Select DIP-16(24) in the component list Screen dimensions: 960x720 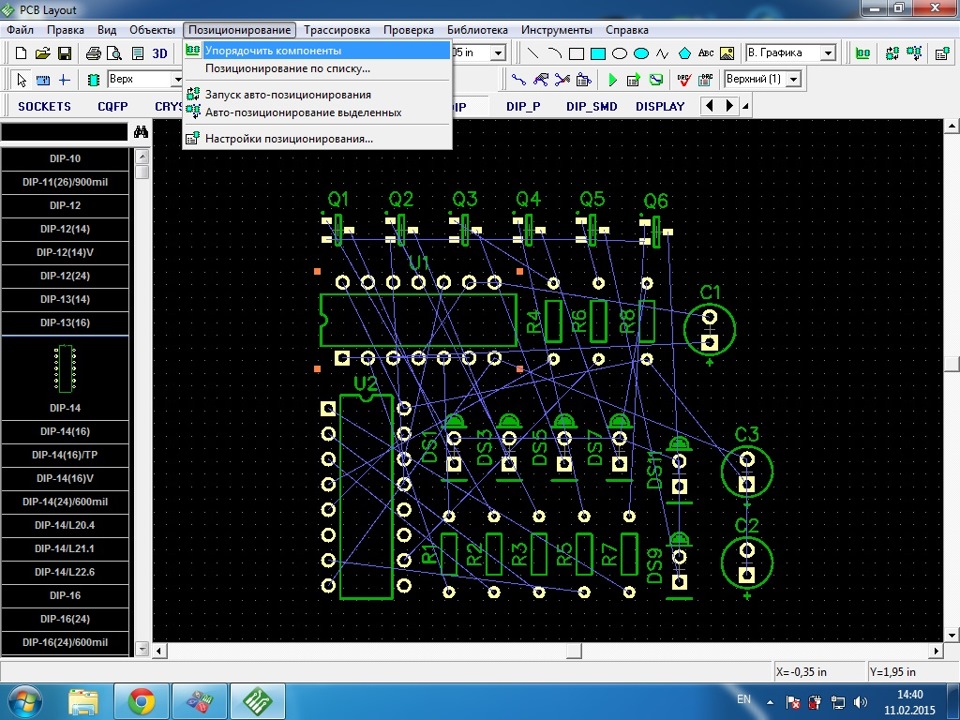[x=65, y=618]
